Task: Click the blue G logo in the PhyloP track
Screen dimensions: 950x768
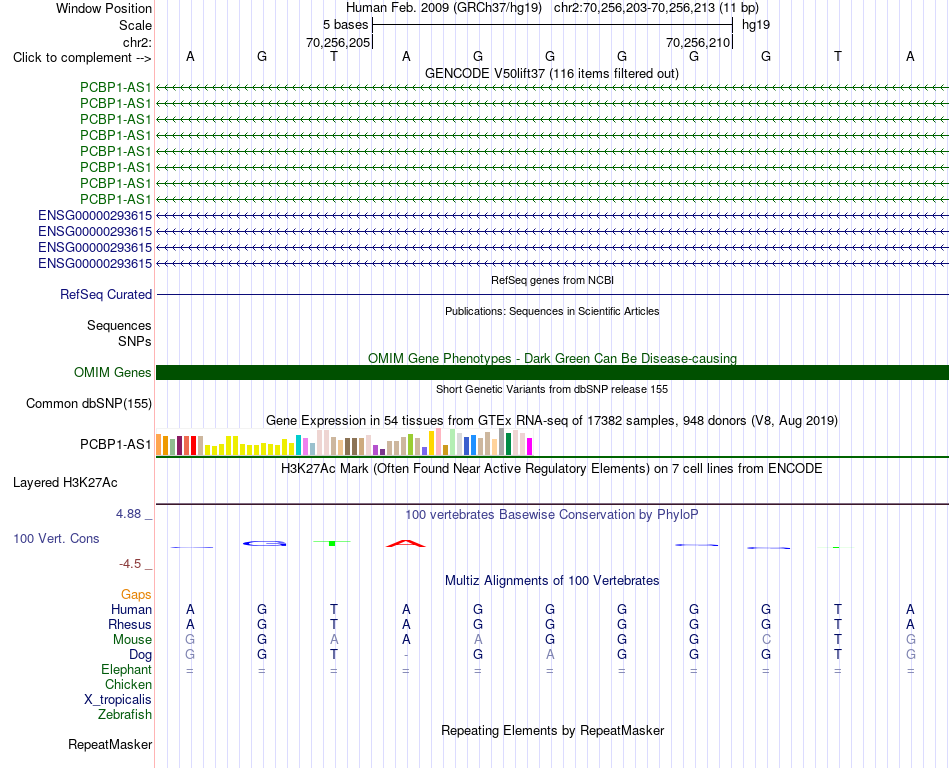Action: click(265, 543)
